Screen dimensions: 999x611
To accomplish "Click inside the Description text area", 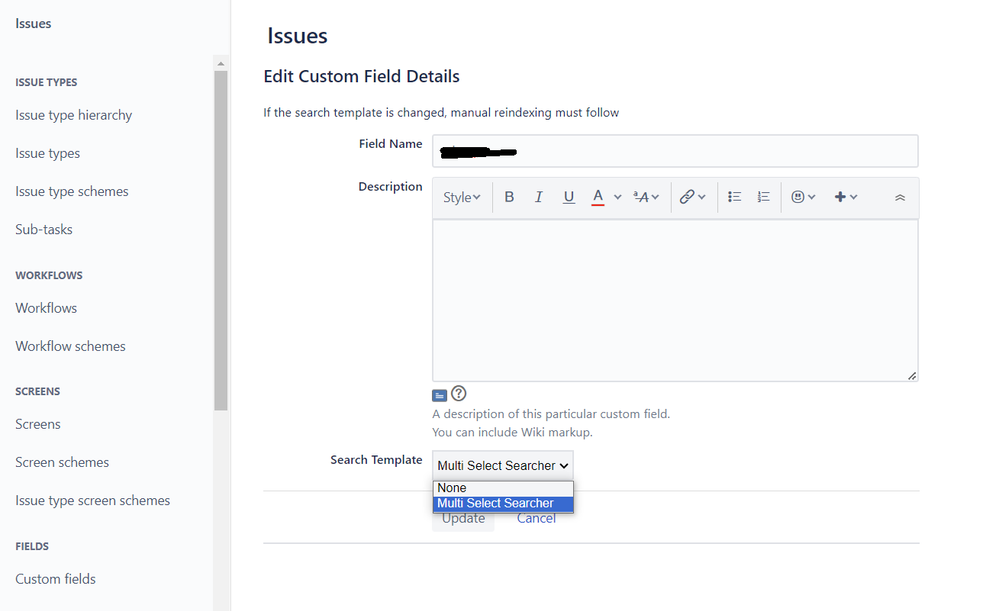I will pos(675,301).
